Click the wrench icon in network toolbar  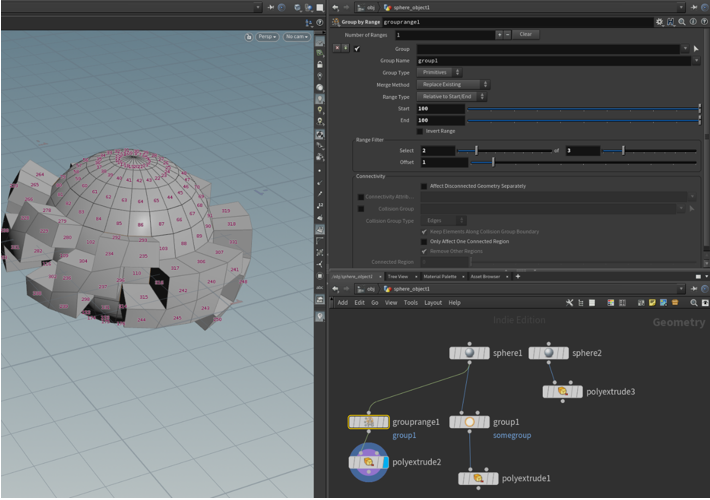click(568, 302)
